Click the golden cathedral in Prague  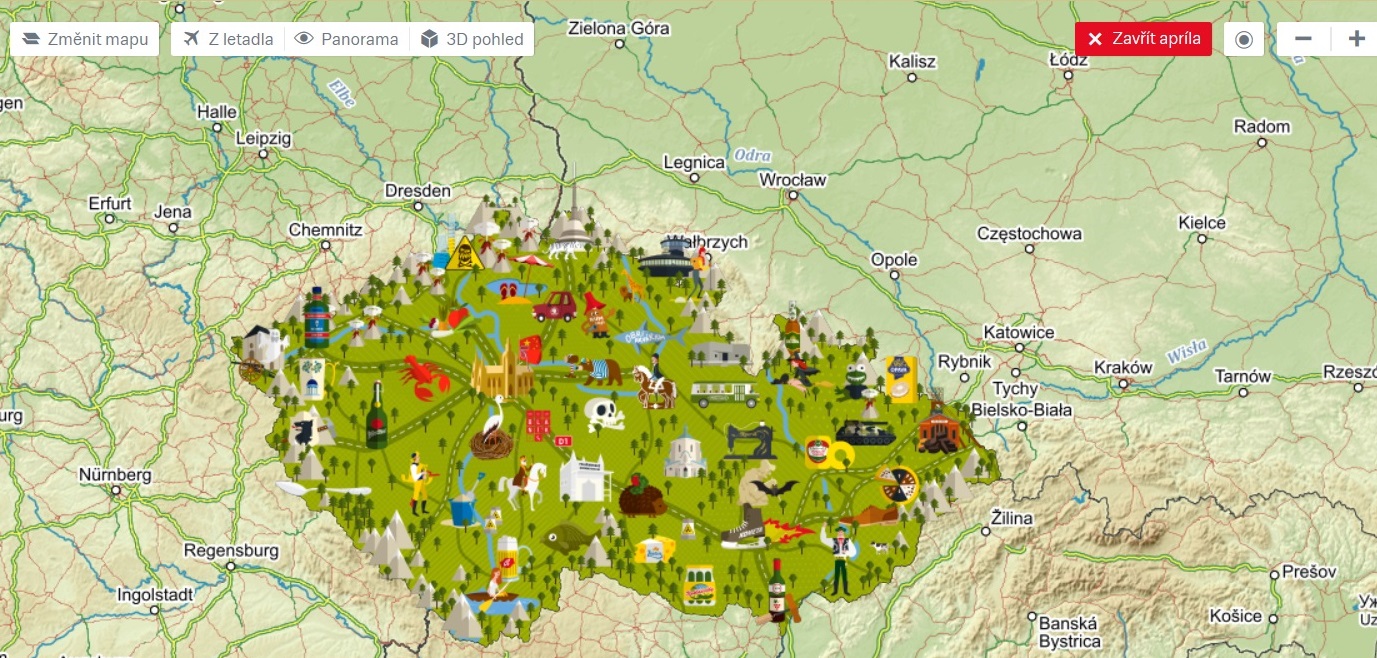502,370
